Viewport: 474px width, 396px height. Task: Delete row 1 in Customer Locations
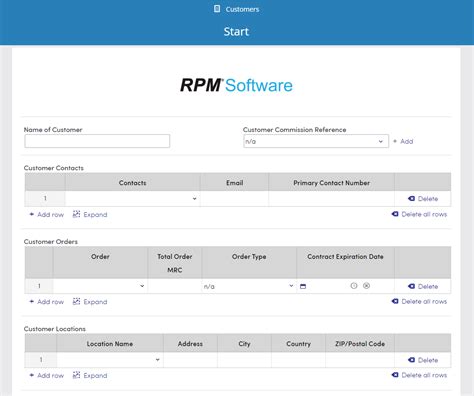(x=423, y=360)
